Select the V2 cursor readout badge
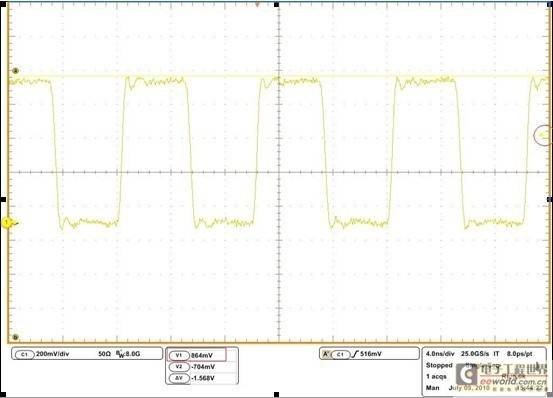Image resolution: width=553 pixels, height=398 pixels. pos(179,367)
